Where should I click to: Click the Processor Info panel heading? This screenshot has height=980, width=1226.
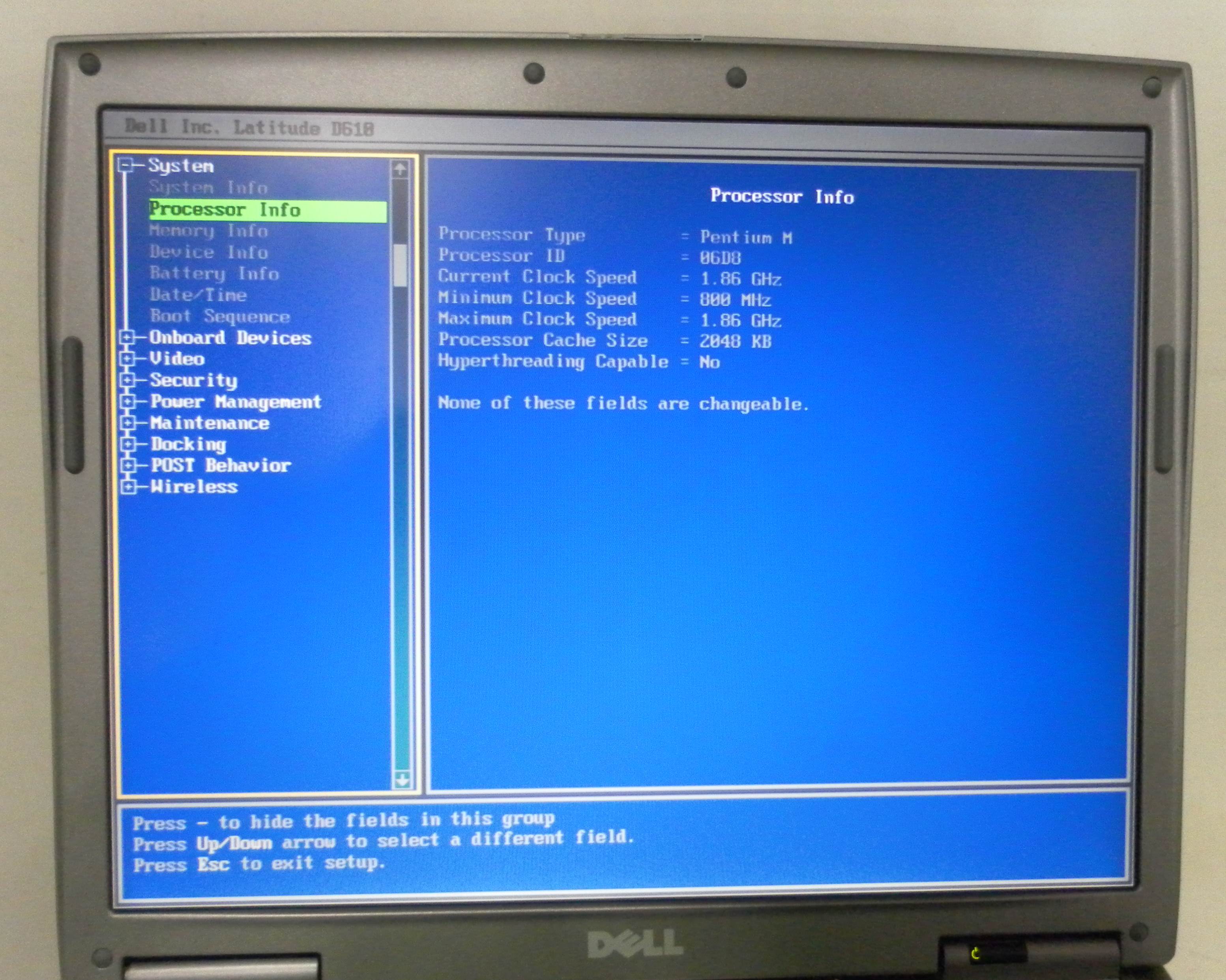click(x=782, y=197)
